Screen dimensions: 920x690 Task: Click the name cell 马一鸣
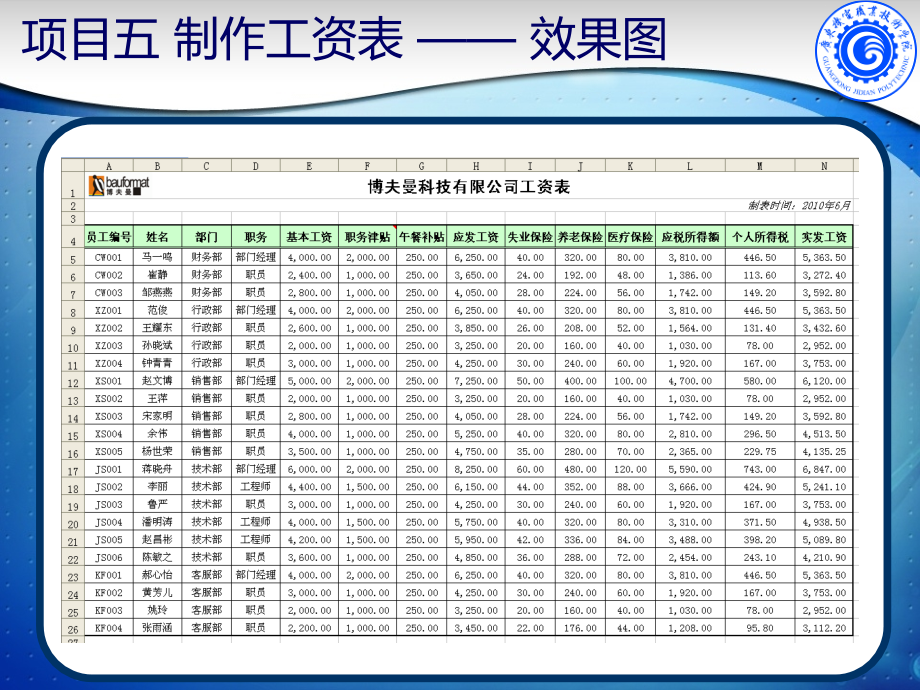[x=157, y=258]
